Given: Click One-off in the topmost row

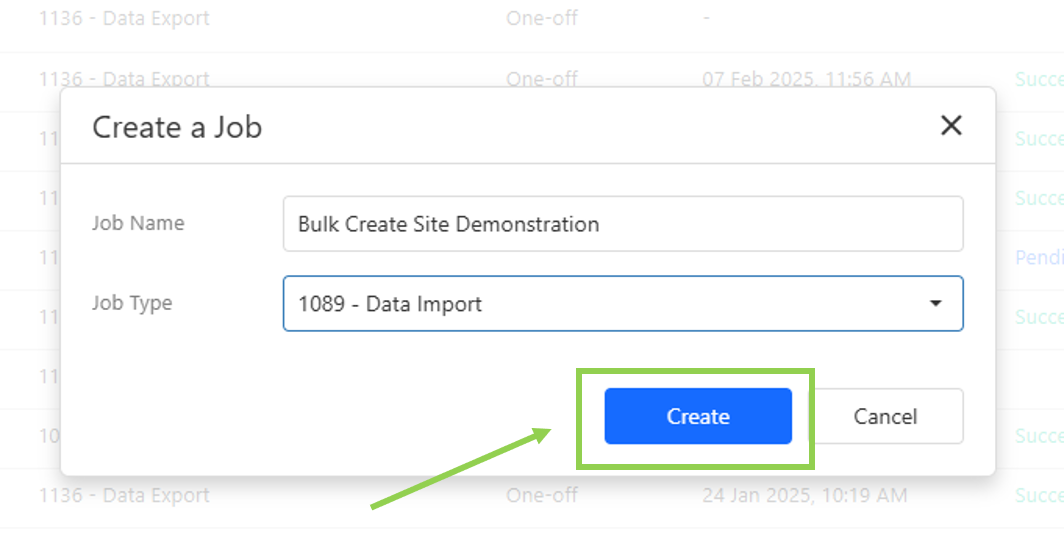Looking at the screenshot, I should pos(541,18).
